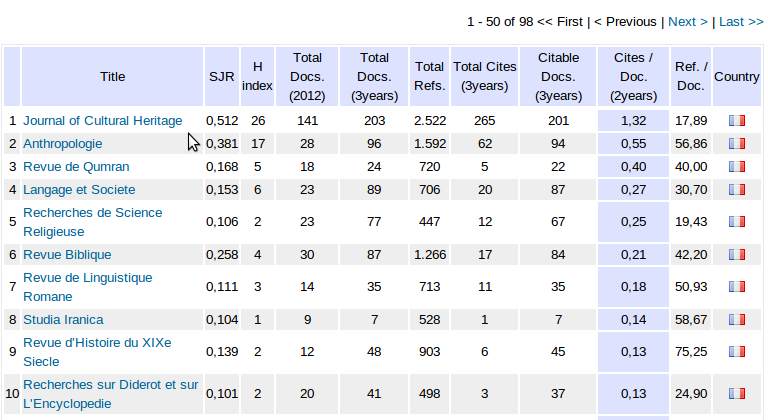
Task: Click Total Docs. (2012) column header
Action: tap(307, 76)
